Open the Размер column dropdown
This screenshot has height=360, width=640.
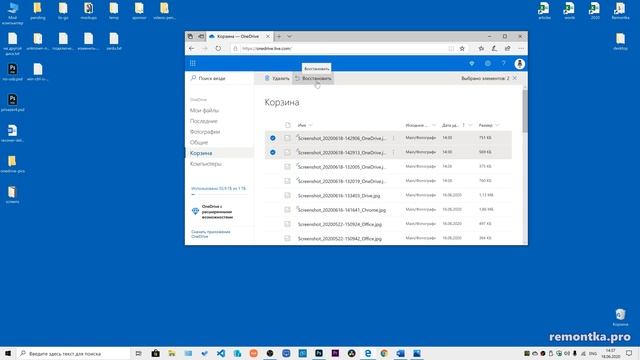497,125
